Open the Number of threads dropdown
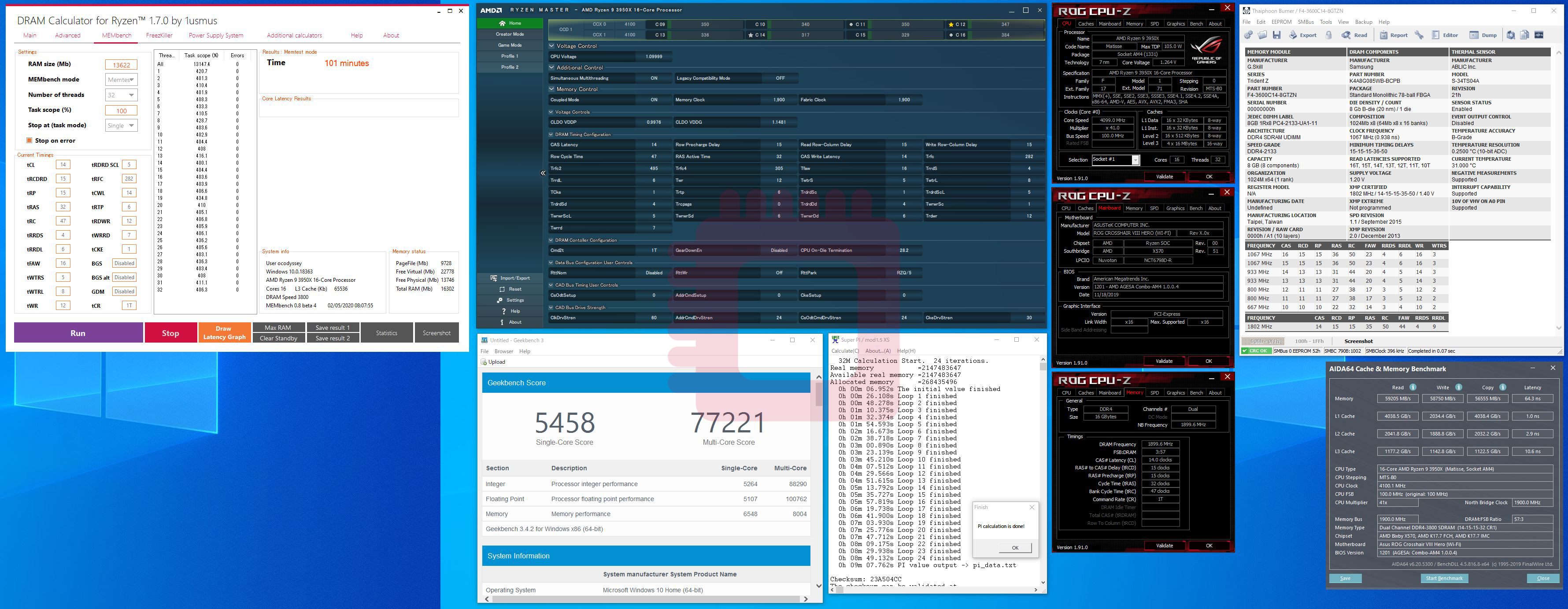The width and height of the screenshot is (1568, 609). coord(121,95)
